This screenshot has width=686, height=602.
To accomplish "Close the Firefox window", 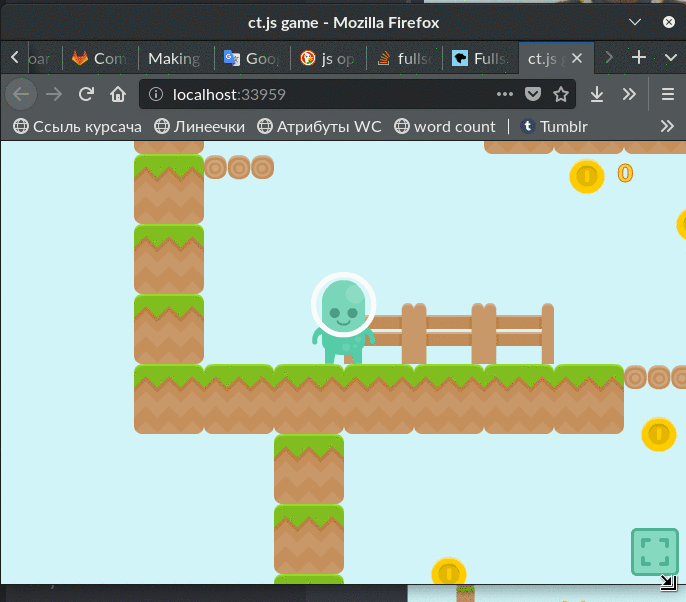I will tap(668, 22).
